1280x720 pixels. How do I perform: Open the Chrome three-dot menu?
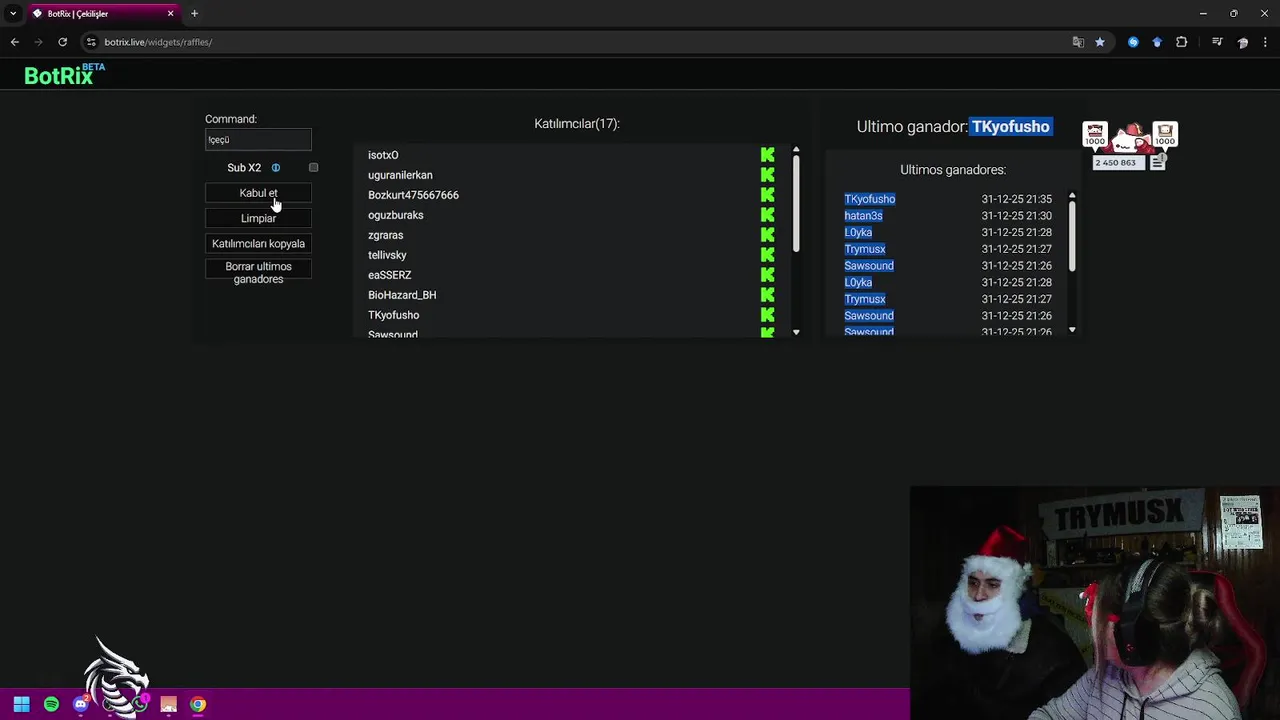point(1265,42)
